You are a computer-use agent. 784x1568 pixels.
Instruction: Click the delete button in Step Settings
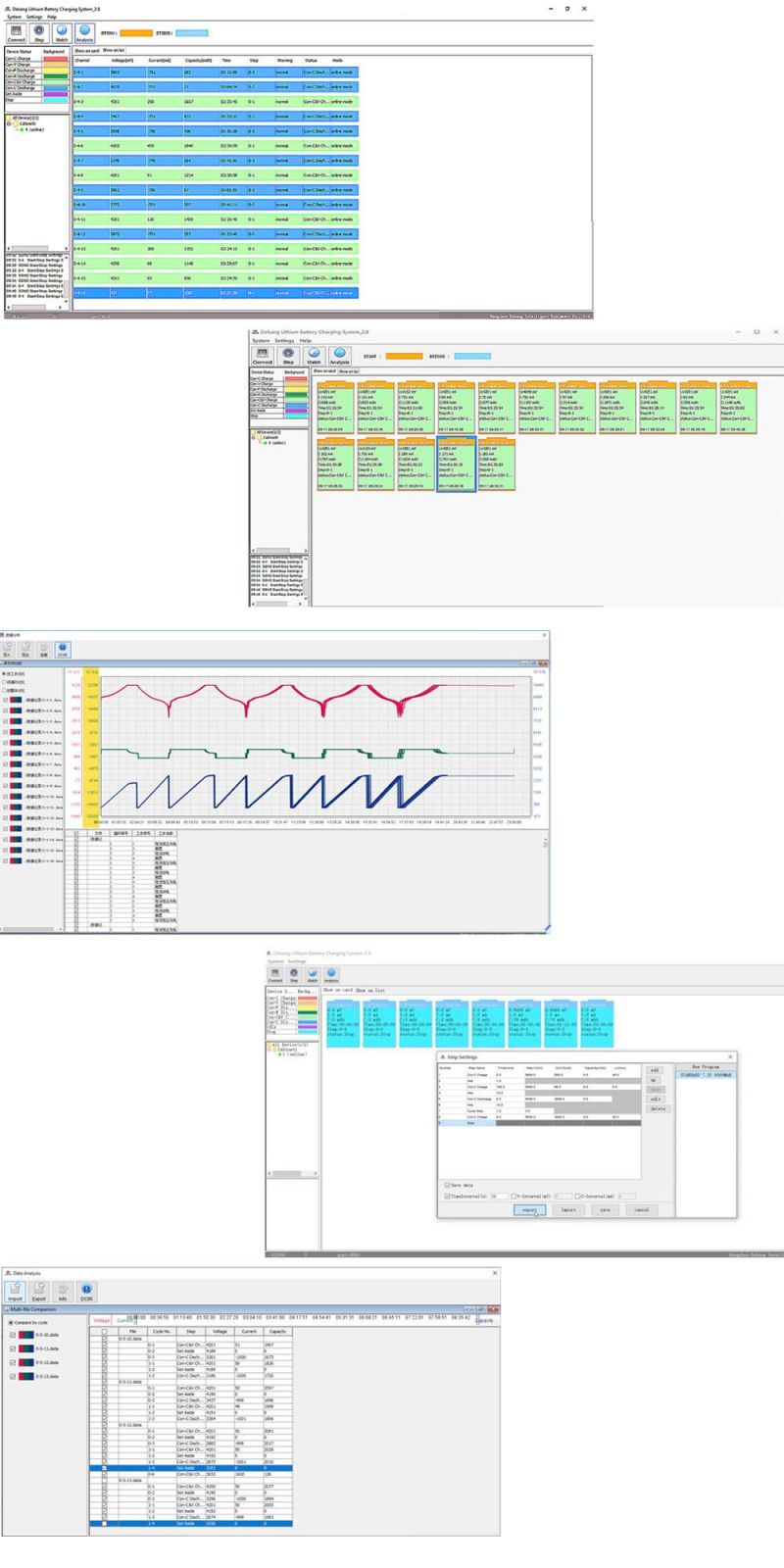[x=657, y=1109]
